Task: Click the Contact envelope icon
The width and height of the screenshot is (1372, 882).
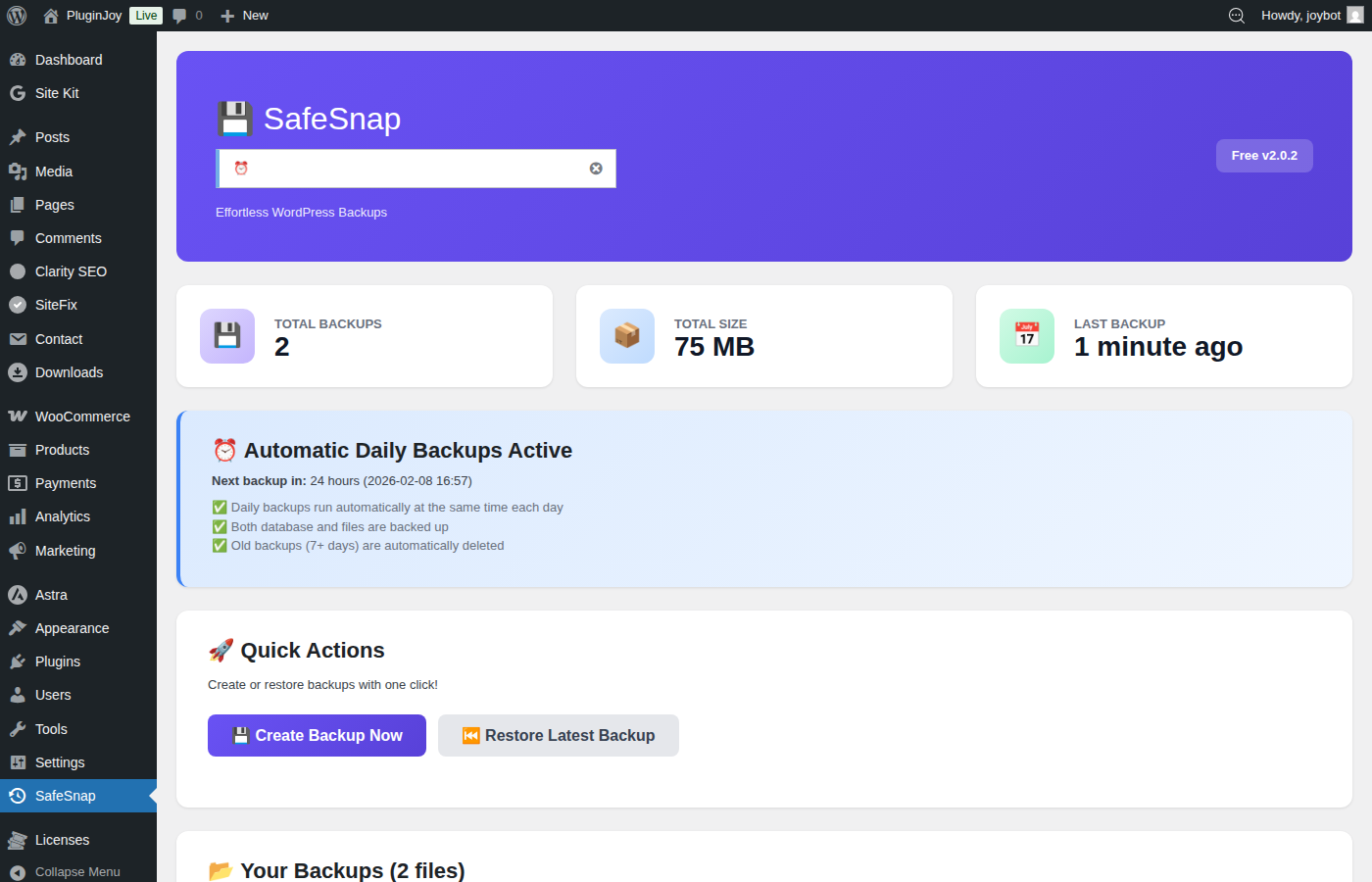Action: [18, 339]
